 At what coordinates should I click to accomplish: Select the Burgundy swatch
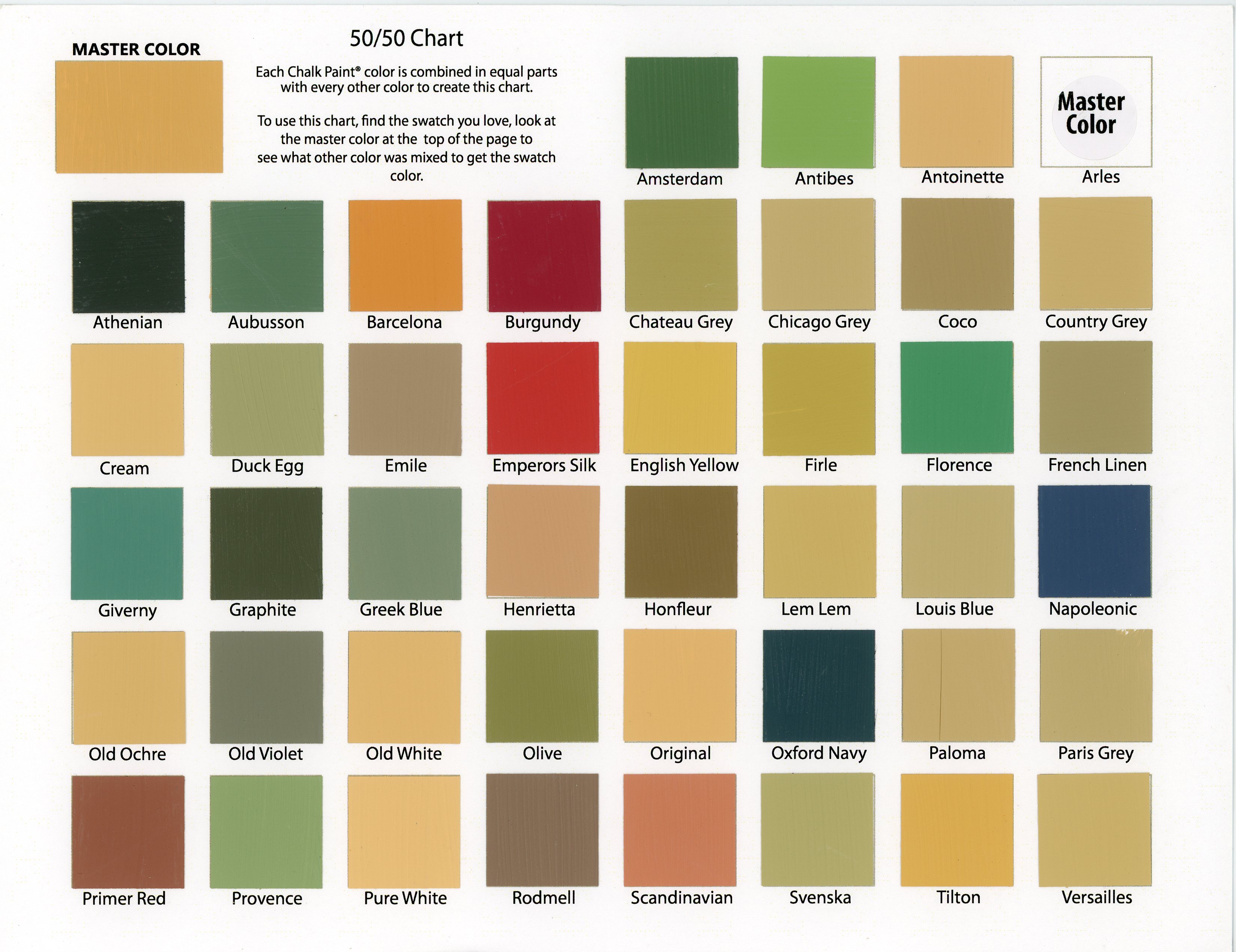click(544, 256)
